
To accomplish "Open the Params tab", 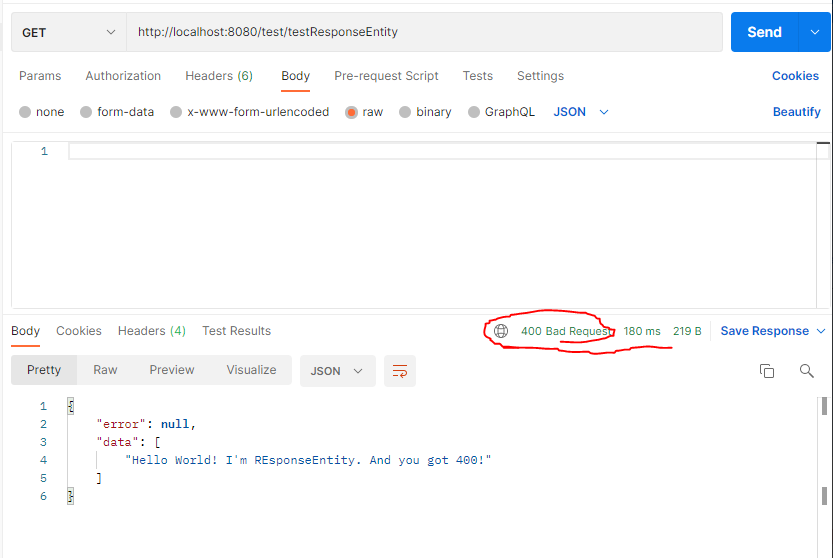I will (40, 76).
